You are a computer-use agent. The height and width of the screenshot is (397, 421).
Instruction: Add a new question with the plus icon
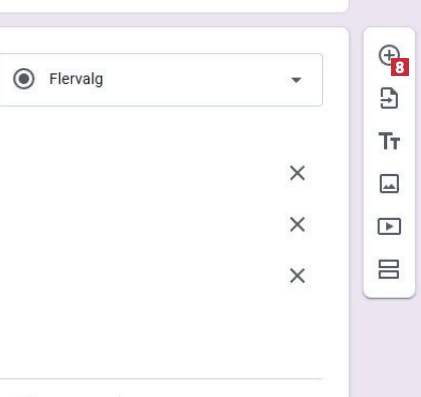tap(388, 55)
